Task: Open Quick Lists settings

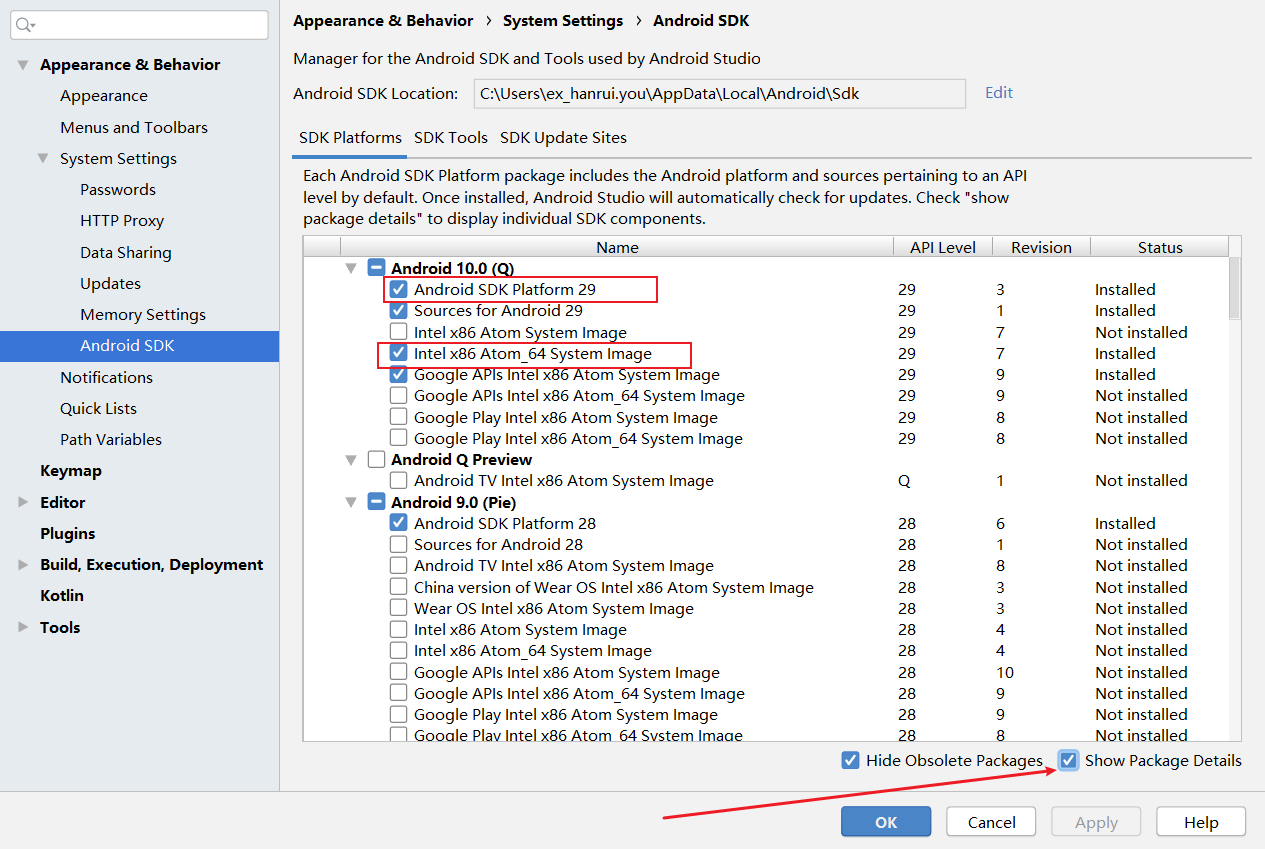Action: tap(98, 408)
